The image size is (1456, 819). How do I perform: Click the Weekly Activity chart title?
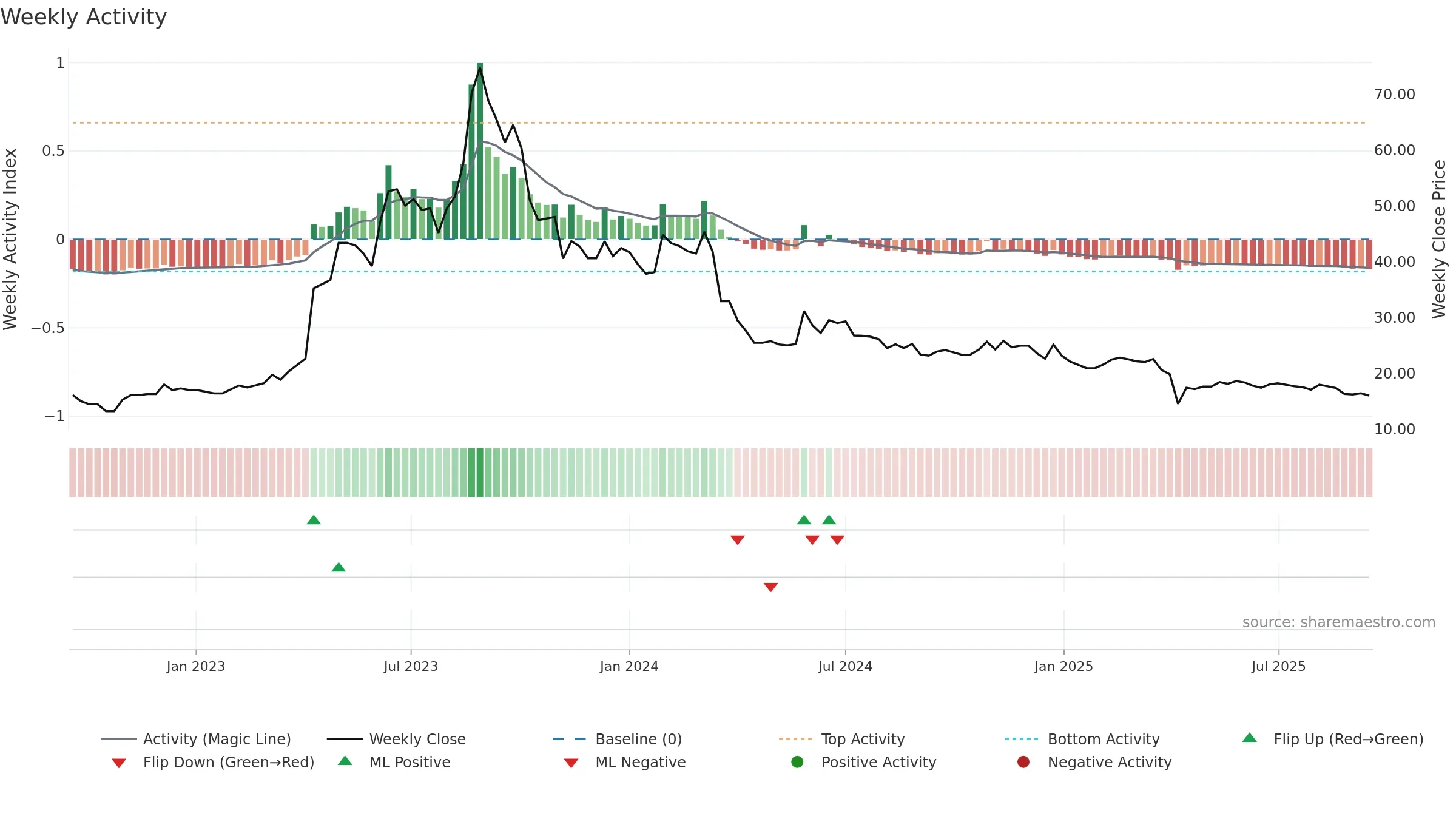click(x=84, y=17)
